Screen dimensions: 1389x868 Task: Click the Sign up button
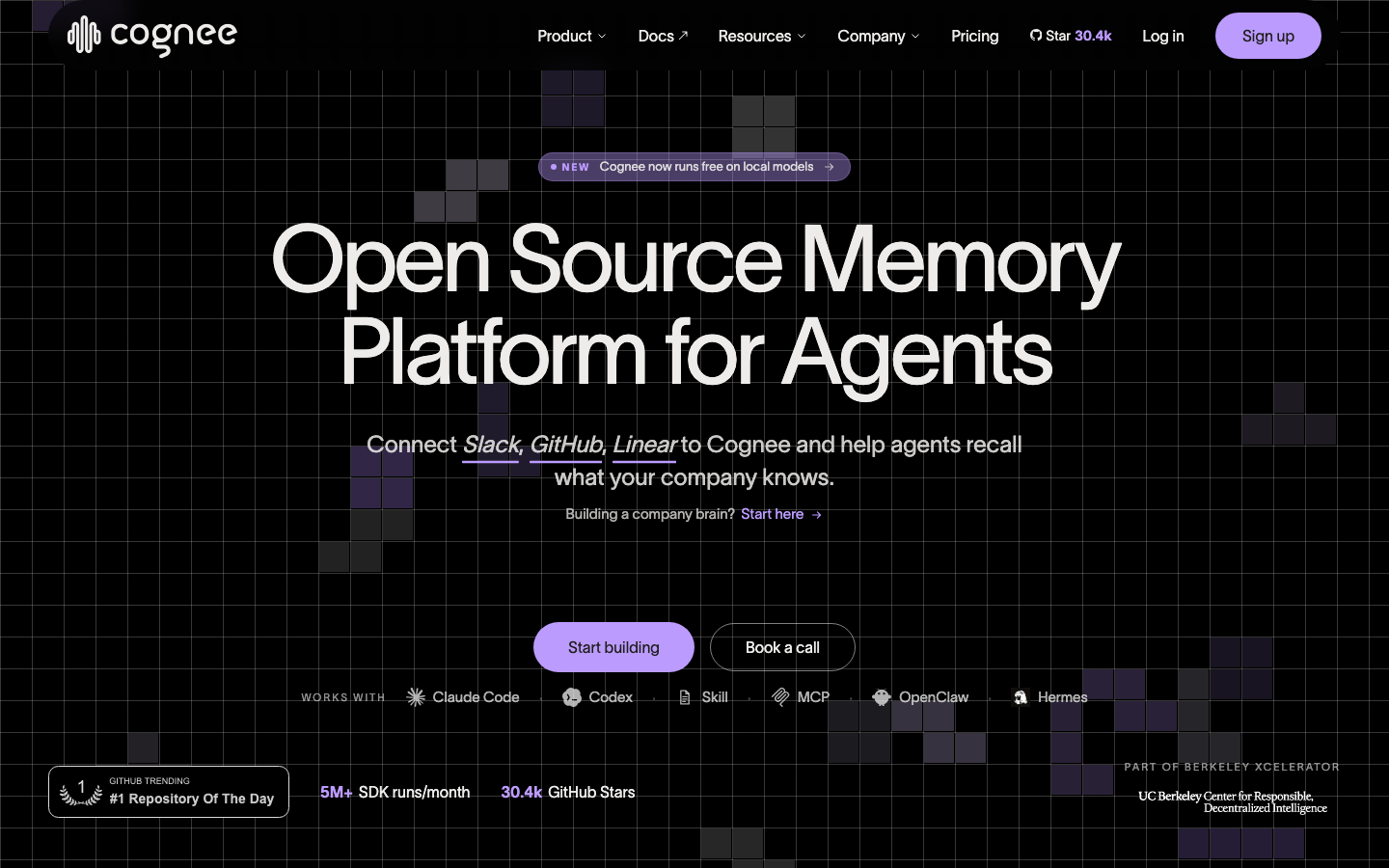pos(1268,36)
